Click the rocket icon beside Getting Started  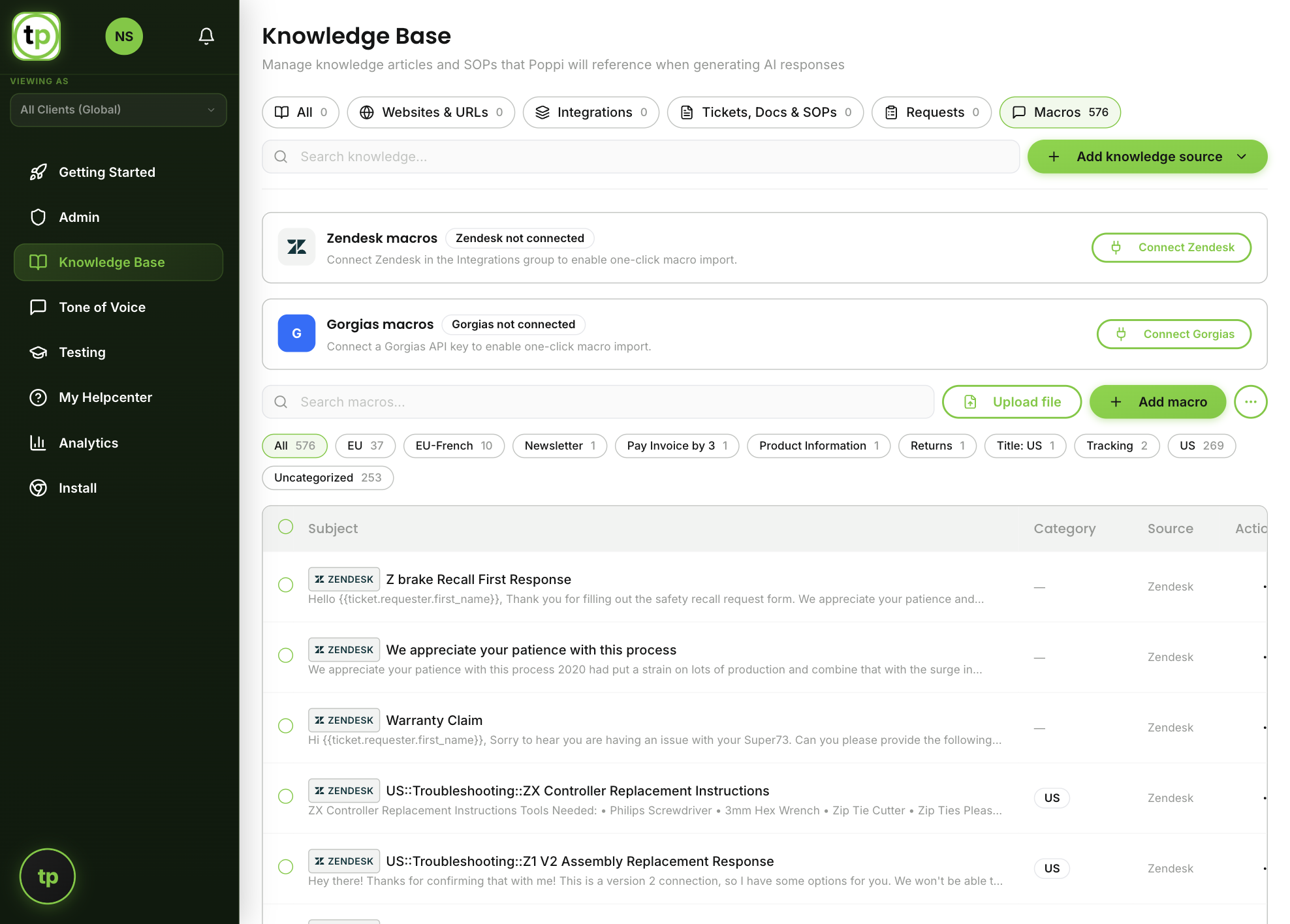tap(39, 172)
